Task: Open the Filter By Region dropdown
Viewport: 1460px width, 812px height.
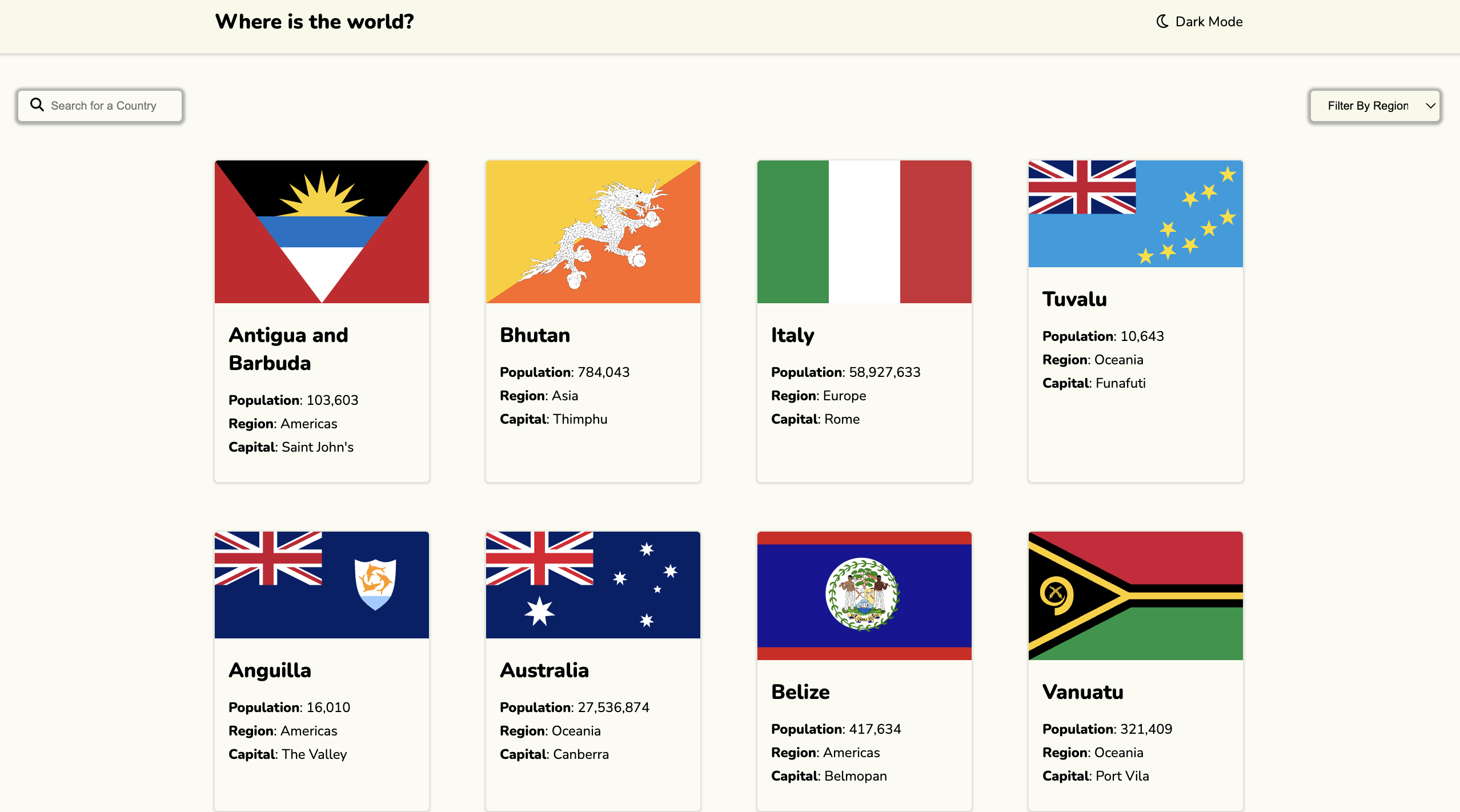Action: click(x=1375, y=106)
